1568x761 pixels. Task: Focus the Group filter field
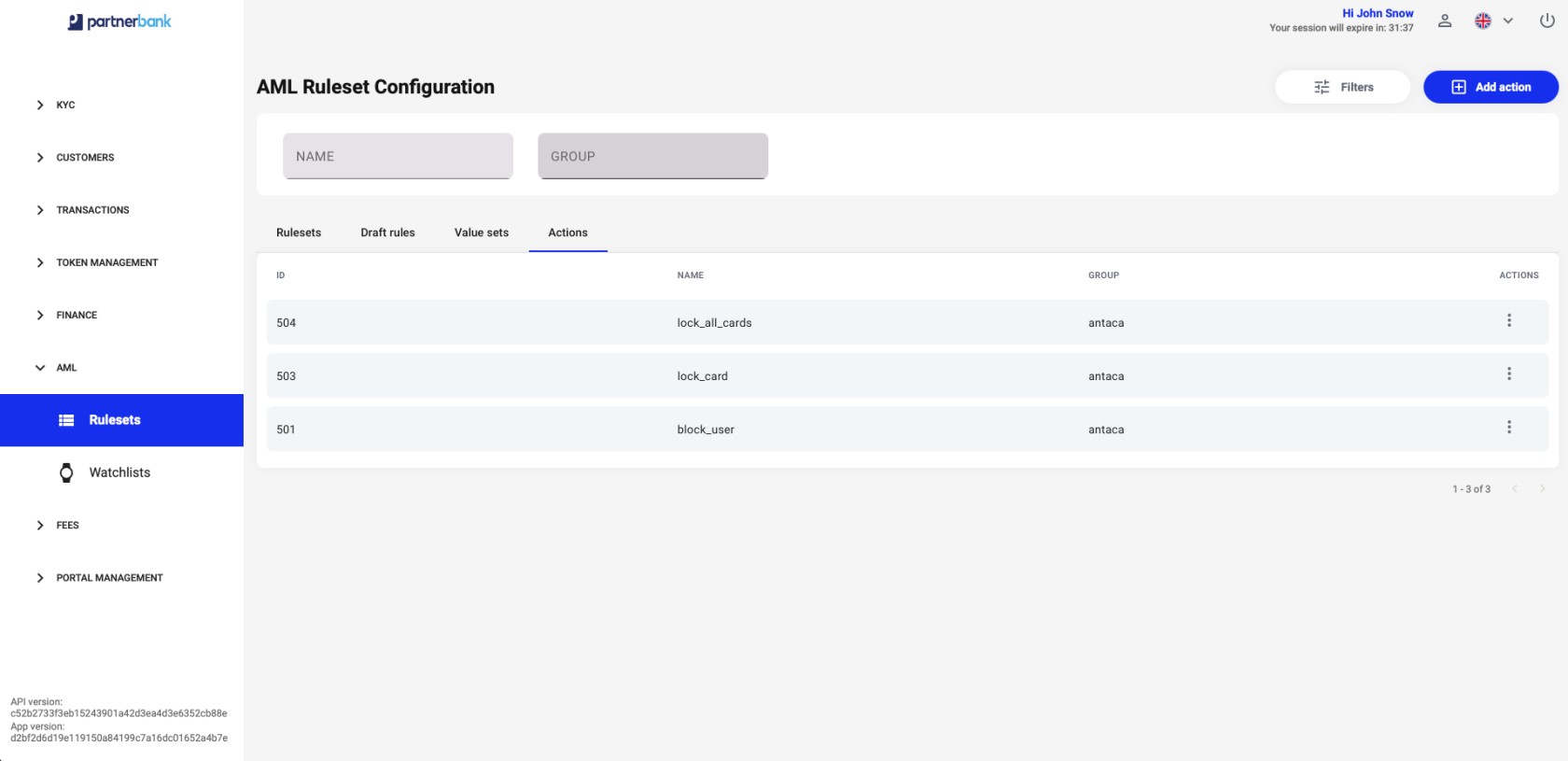652,156
